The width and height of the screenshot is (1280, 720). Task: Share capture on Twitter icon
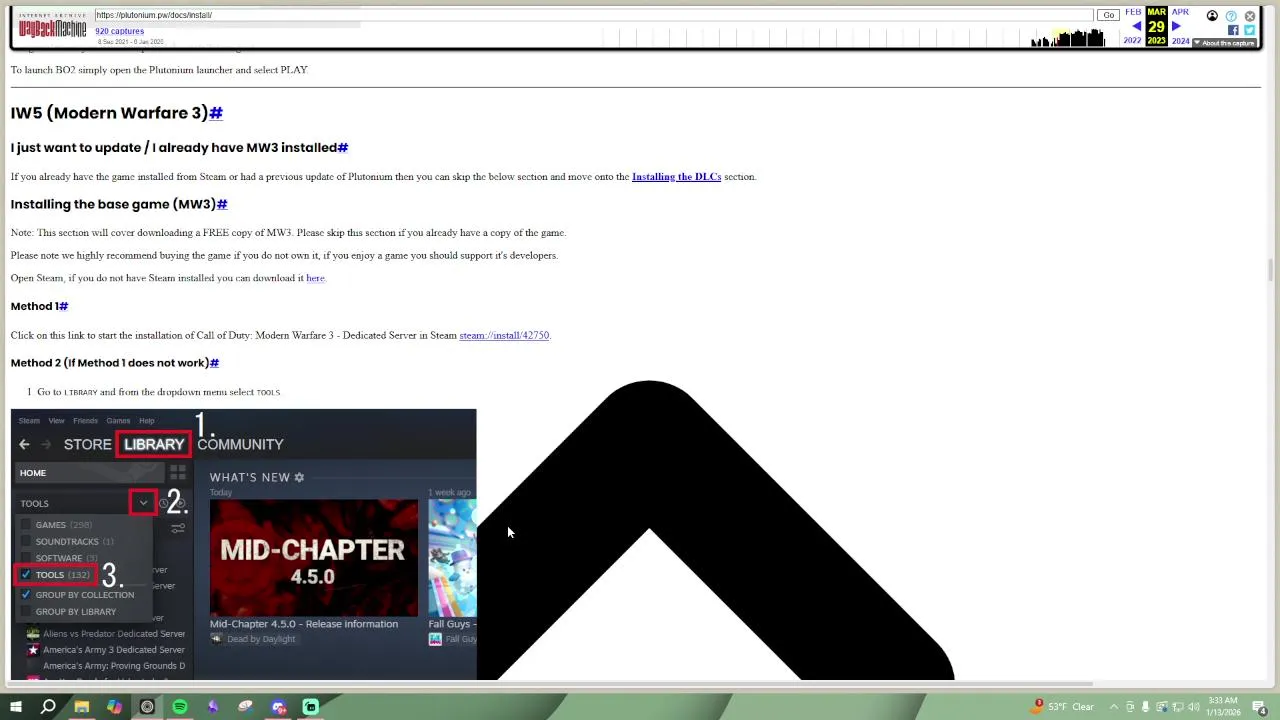[1249, 30]
